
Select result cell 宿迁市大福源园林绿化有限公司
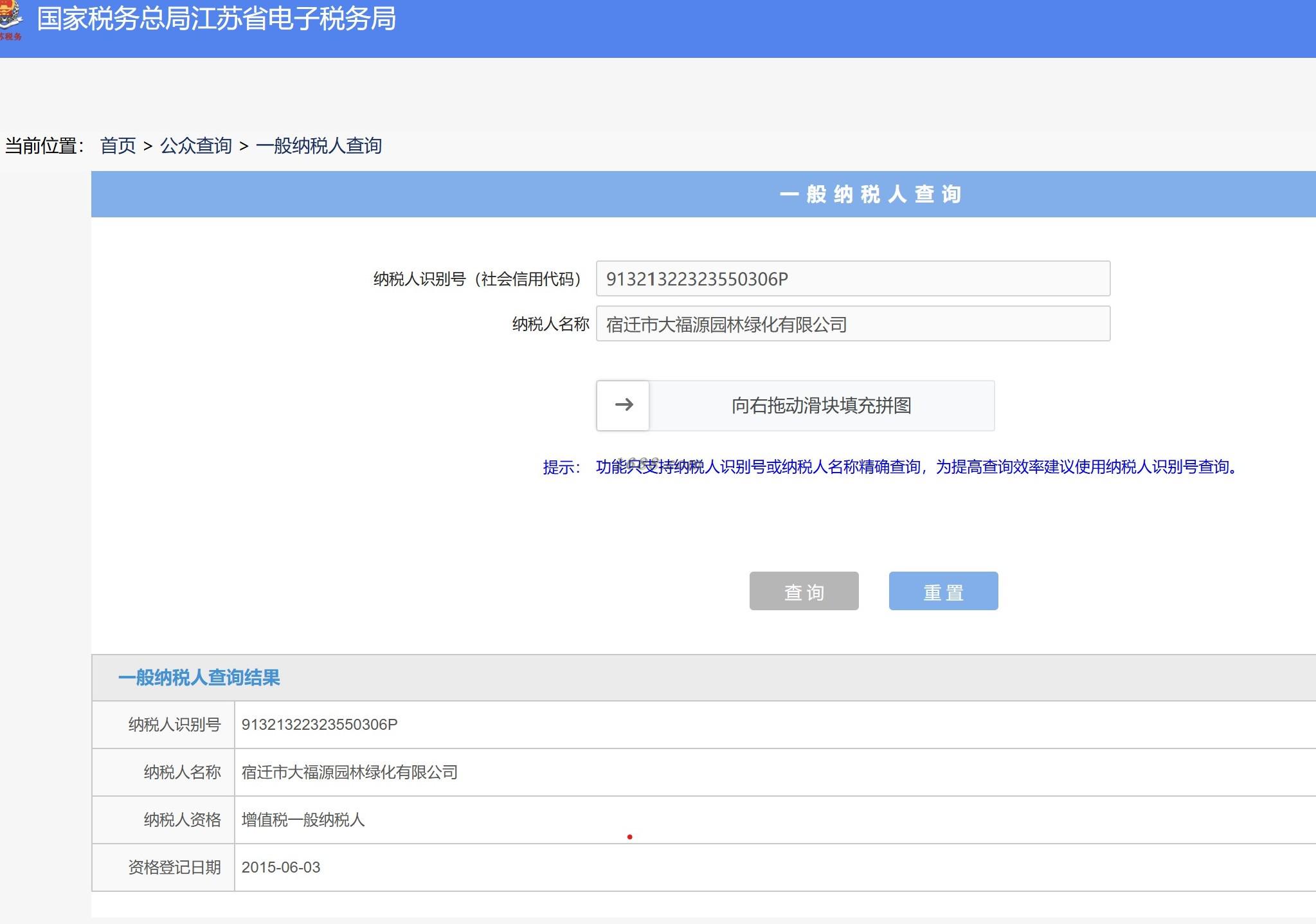click(x=350, y=772)
